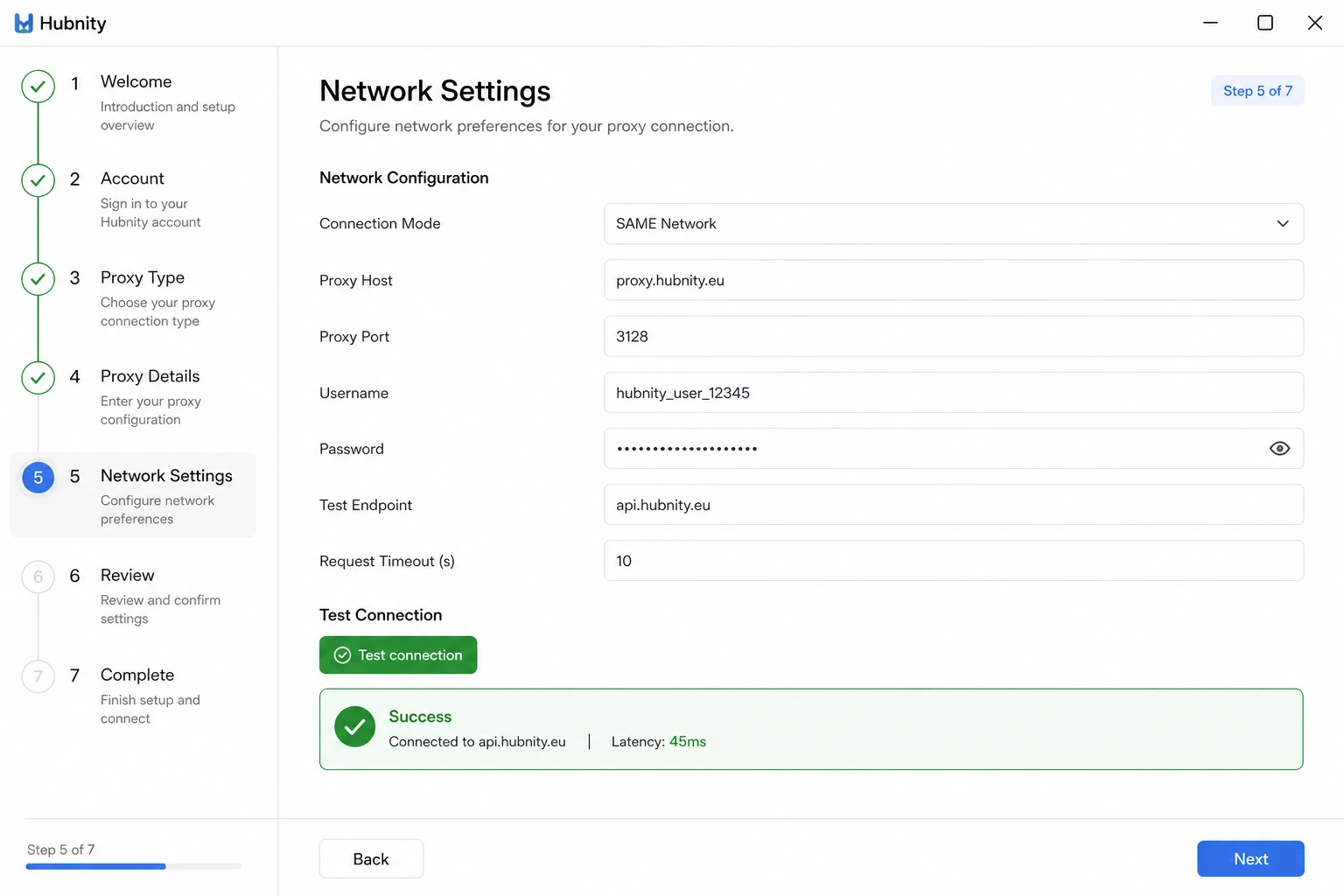1344x896 pixels.
Task: Click the completed checkmark for Proxy Type step
Action: point(38,279)
